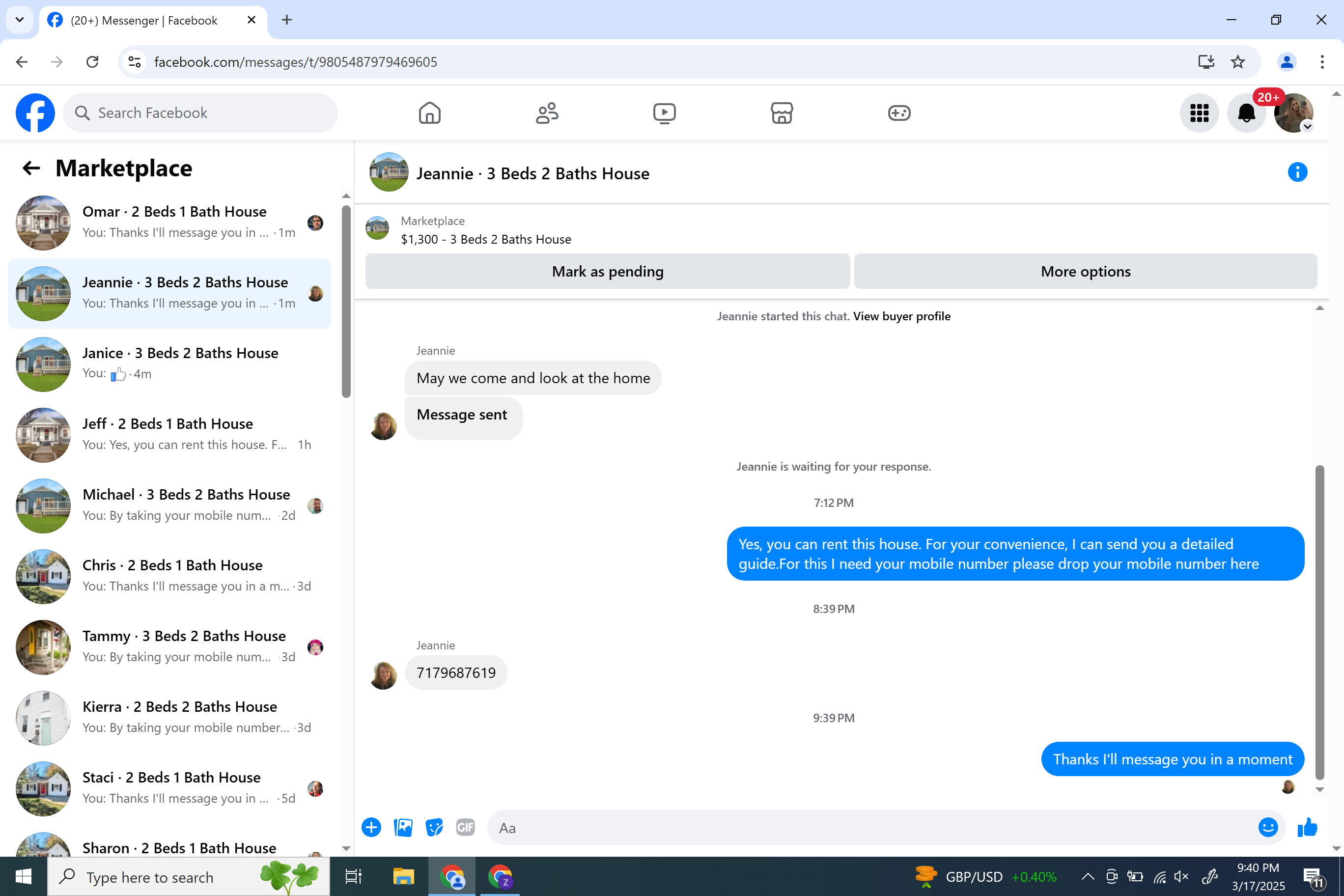Open More options for the listing
The height and width of the screenshot is (896, 1344).
(1085, 272)
